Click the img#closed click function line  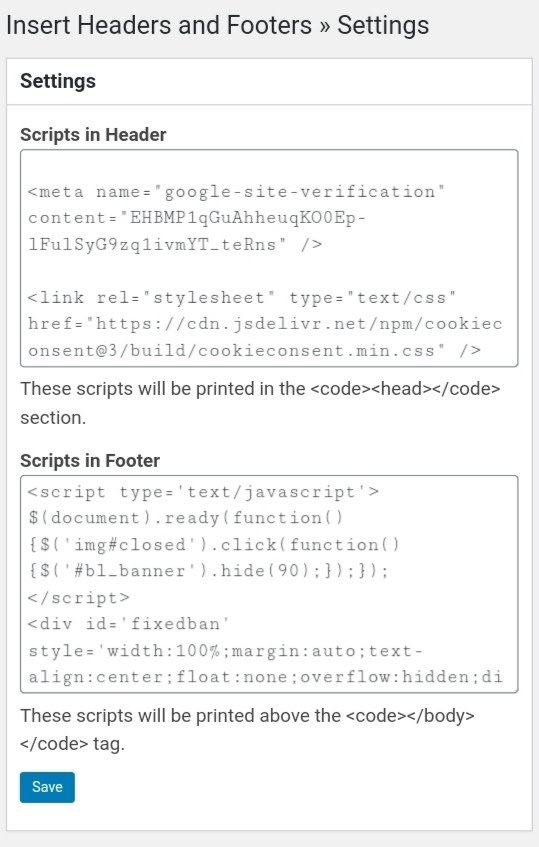point(214,544)
